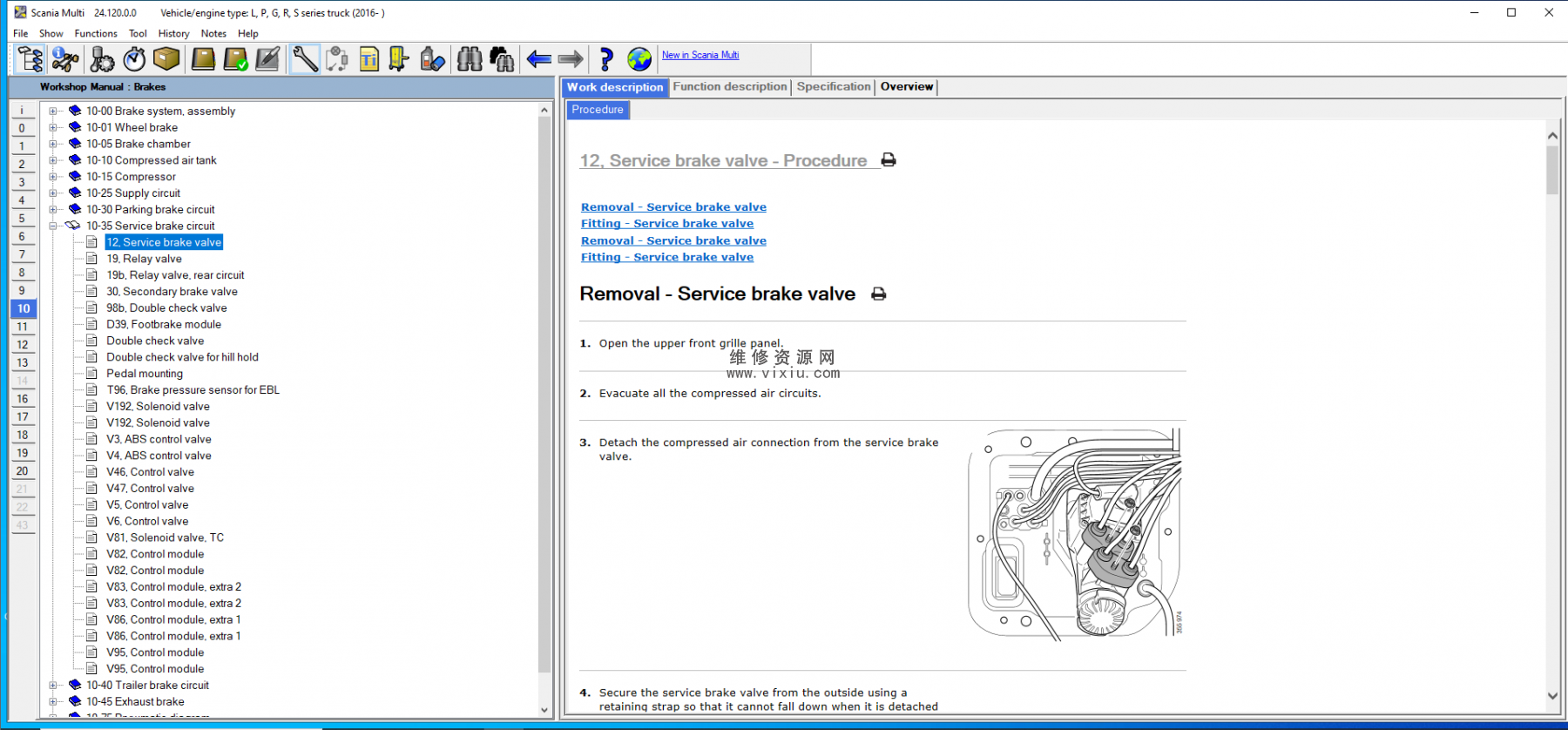1568x730 pixels.
Task: Go forward with the grey right arrow
Action: coord(571,59)
